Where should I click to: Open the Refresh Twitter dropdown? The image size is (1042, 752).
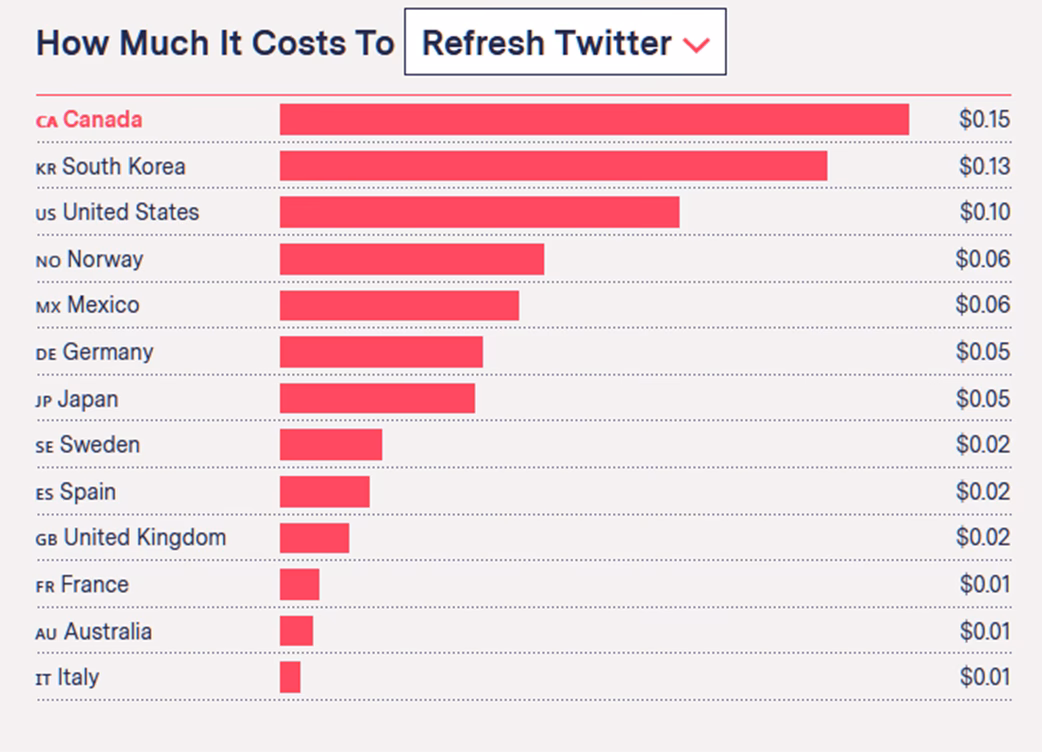point(564,43)
